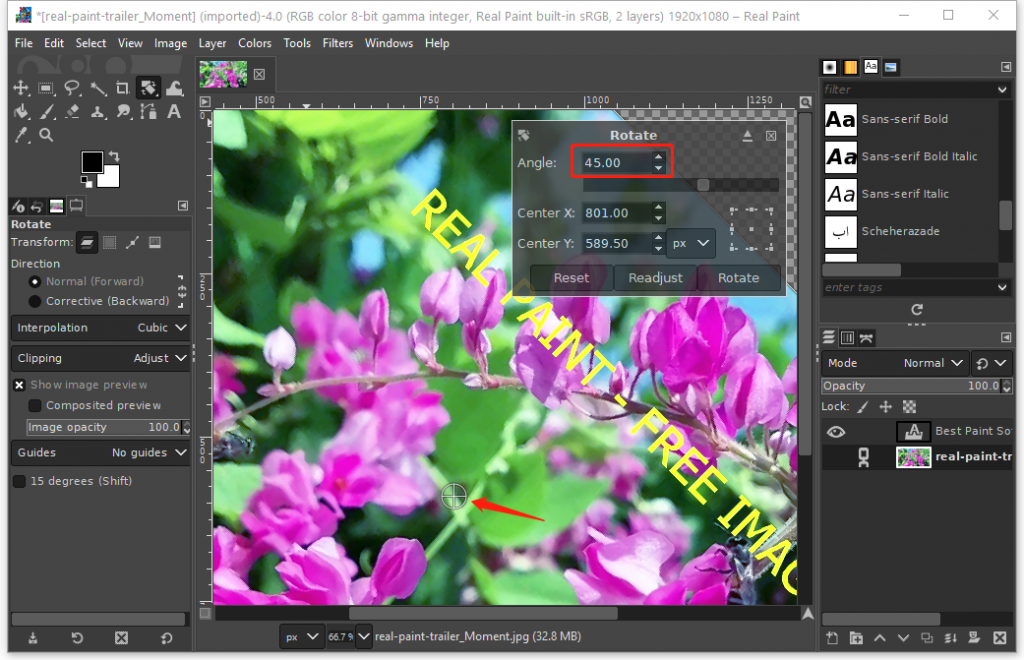This screenshot has width=1024, height=660.
Task: Pick the Paintbrush tool
Action: click(47, 112)
